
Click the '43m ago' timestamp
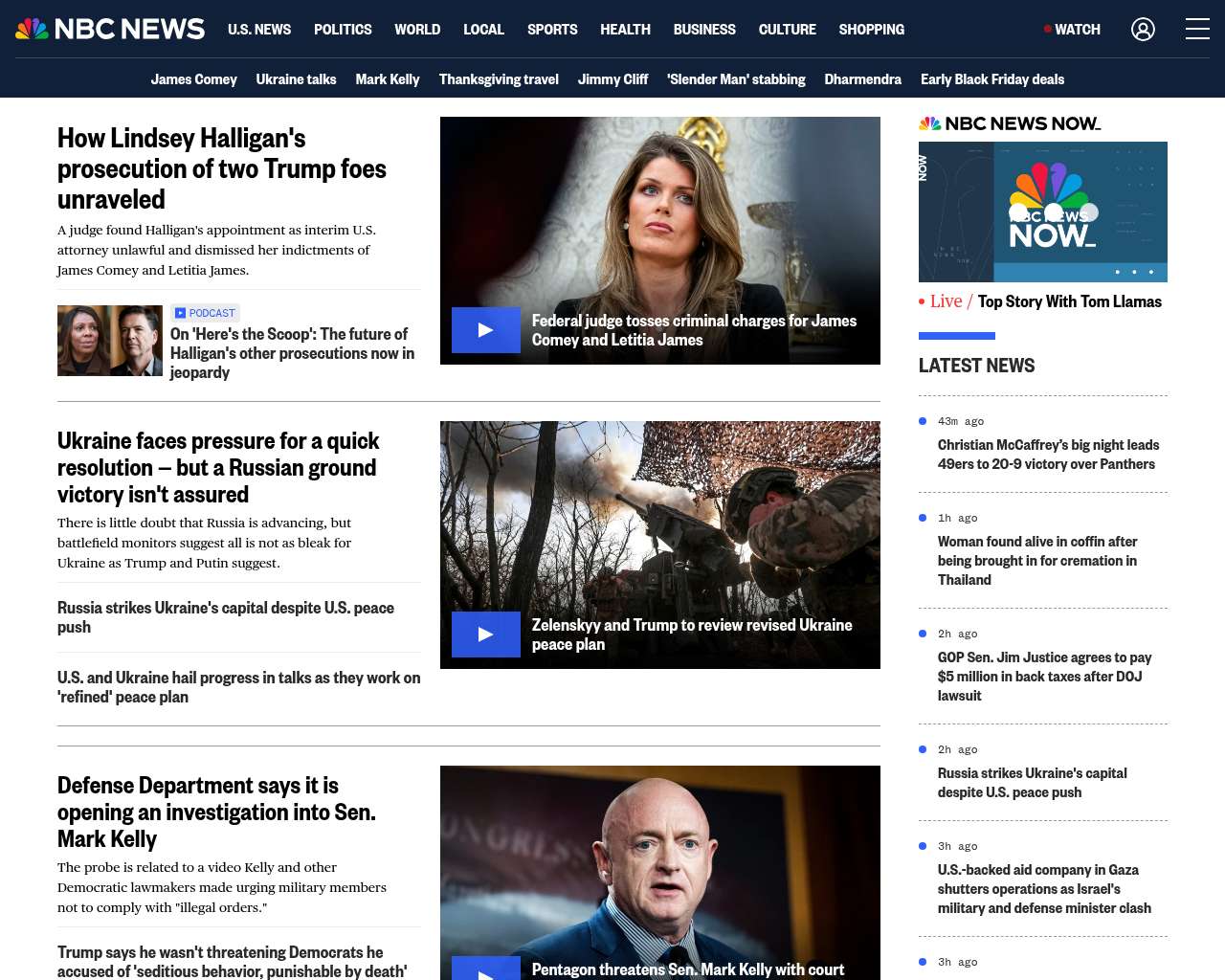coord(961,421)
